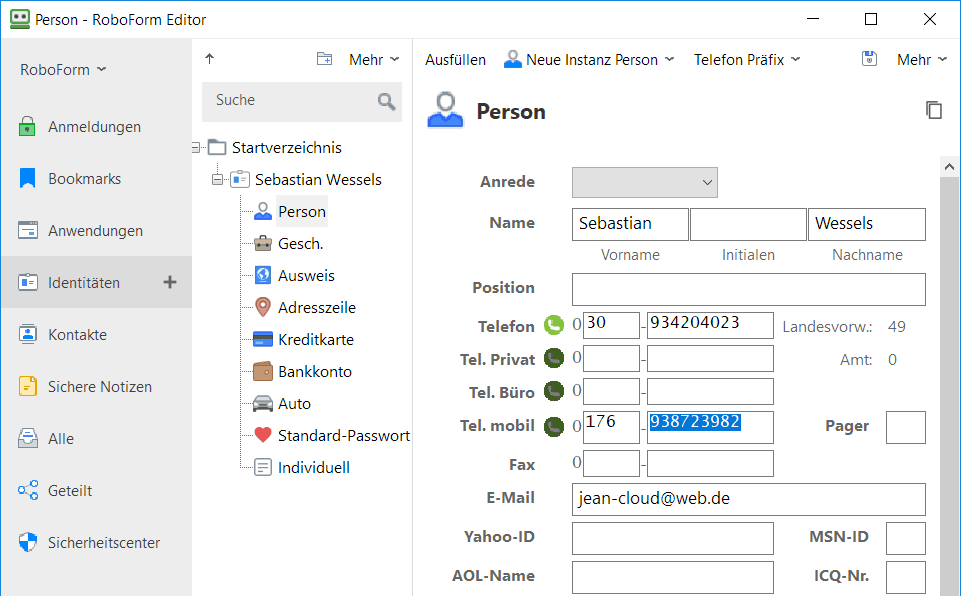Open Sichere Notizen in the sidebar
The width and height of the screenshot is (961, 596).
tap(96, 387)
